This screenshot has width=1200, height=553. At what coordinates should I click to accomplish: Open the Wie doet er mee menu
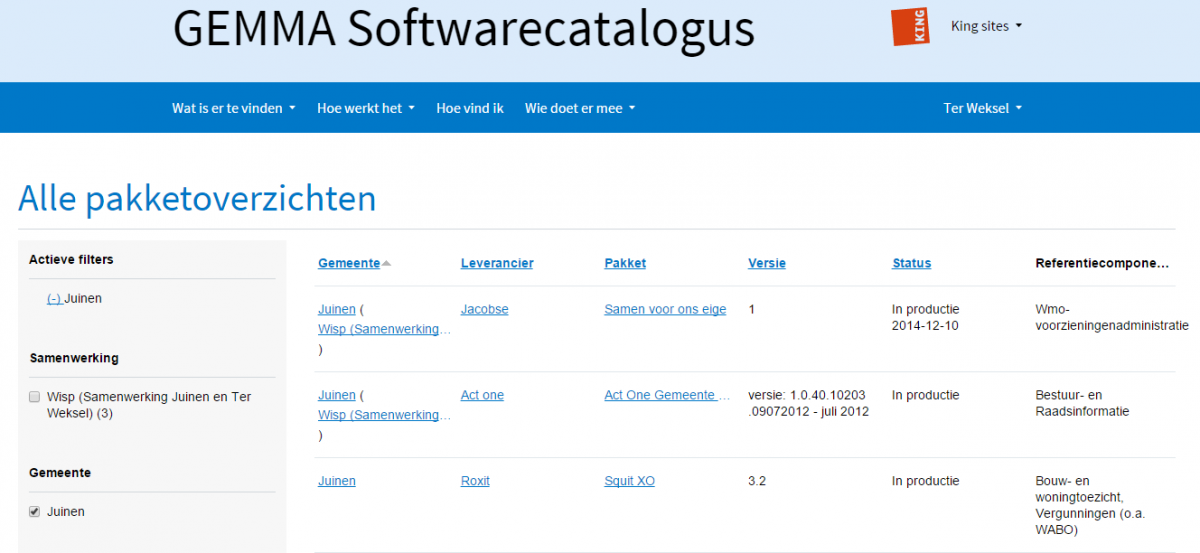(580, 108)
